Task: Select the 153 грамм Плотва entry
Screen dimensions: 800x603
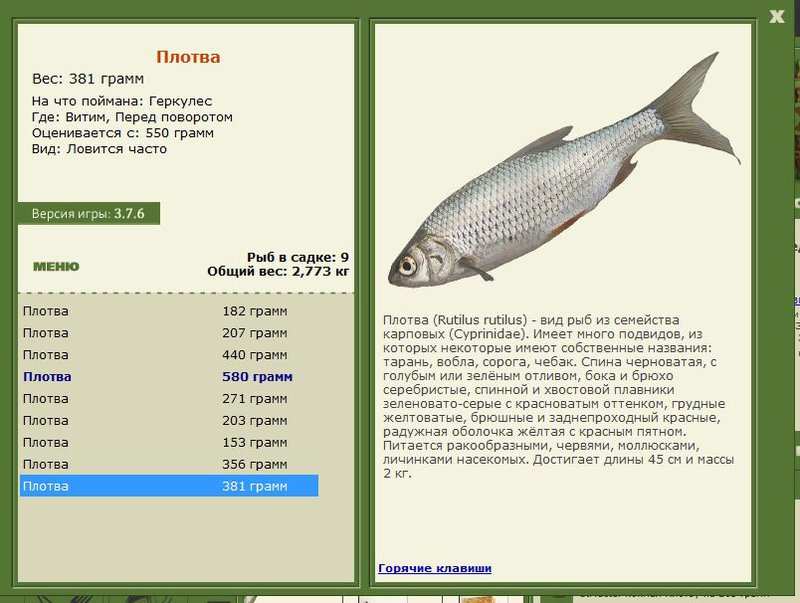Action: click(x=169, y=442)
